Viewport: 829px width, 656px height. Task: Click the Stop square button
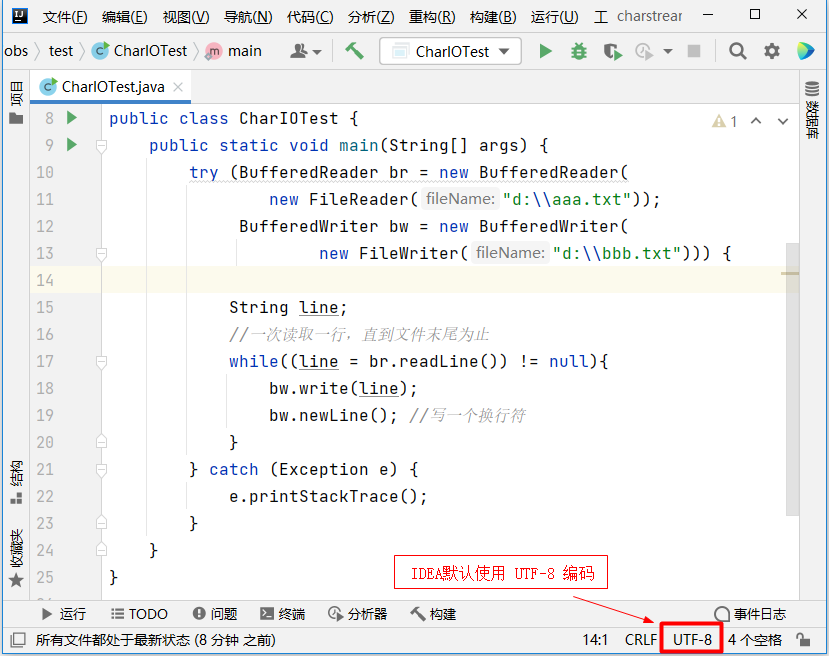(694, 51)
